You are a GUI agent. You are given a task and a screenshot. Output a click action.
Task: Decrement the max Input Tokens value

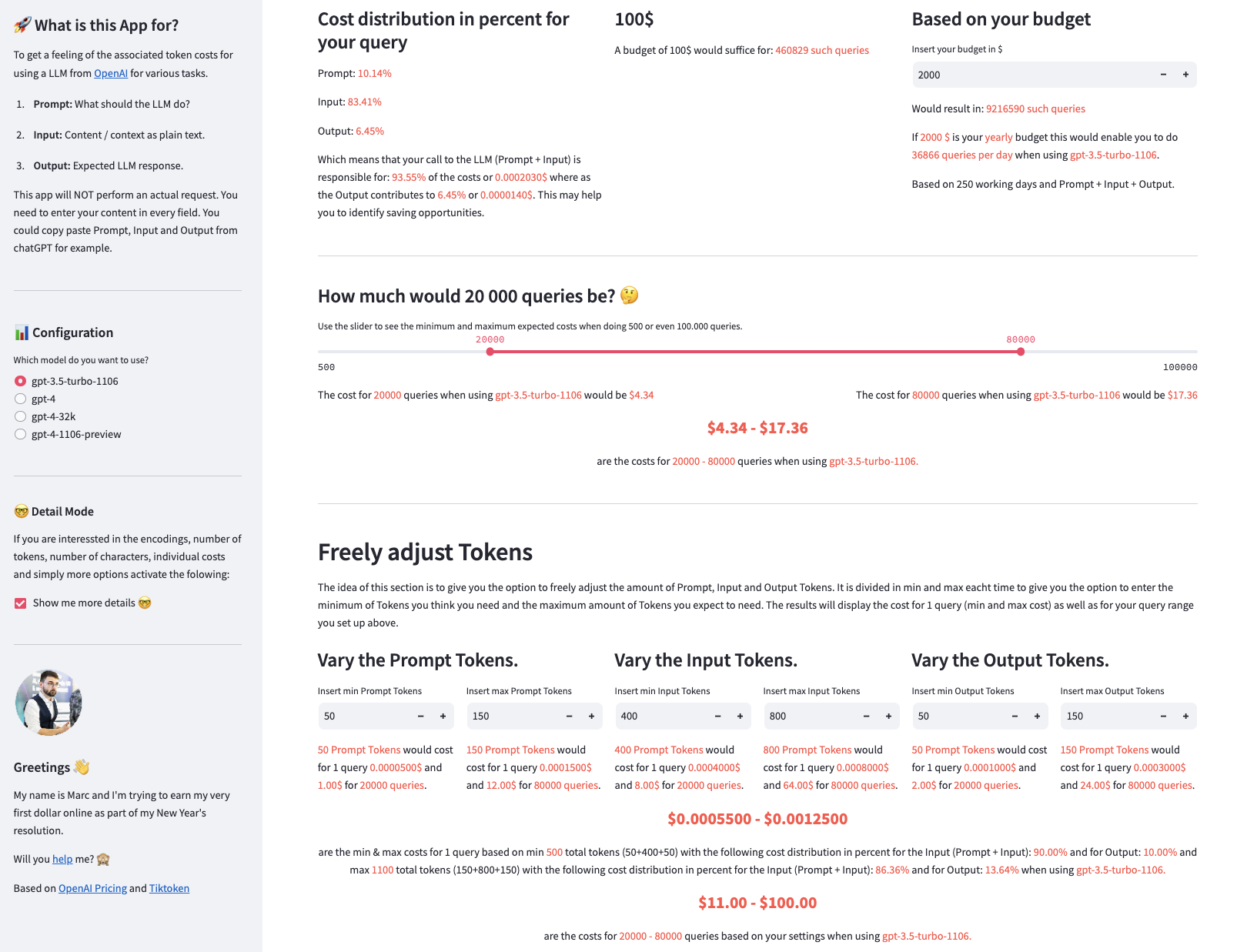point(866,716)
